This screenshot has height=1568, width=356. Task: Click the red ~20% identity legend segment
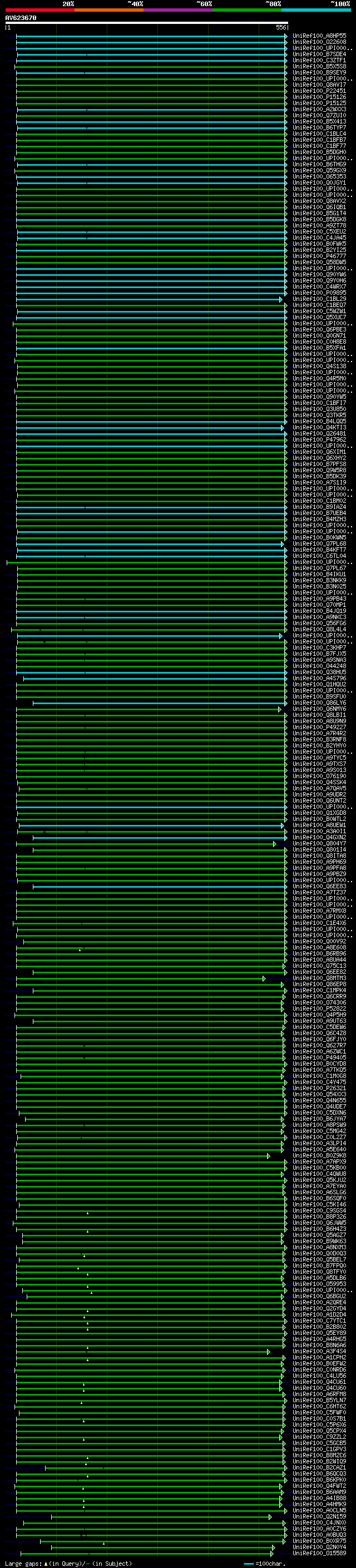point(39,10)
